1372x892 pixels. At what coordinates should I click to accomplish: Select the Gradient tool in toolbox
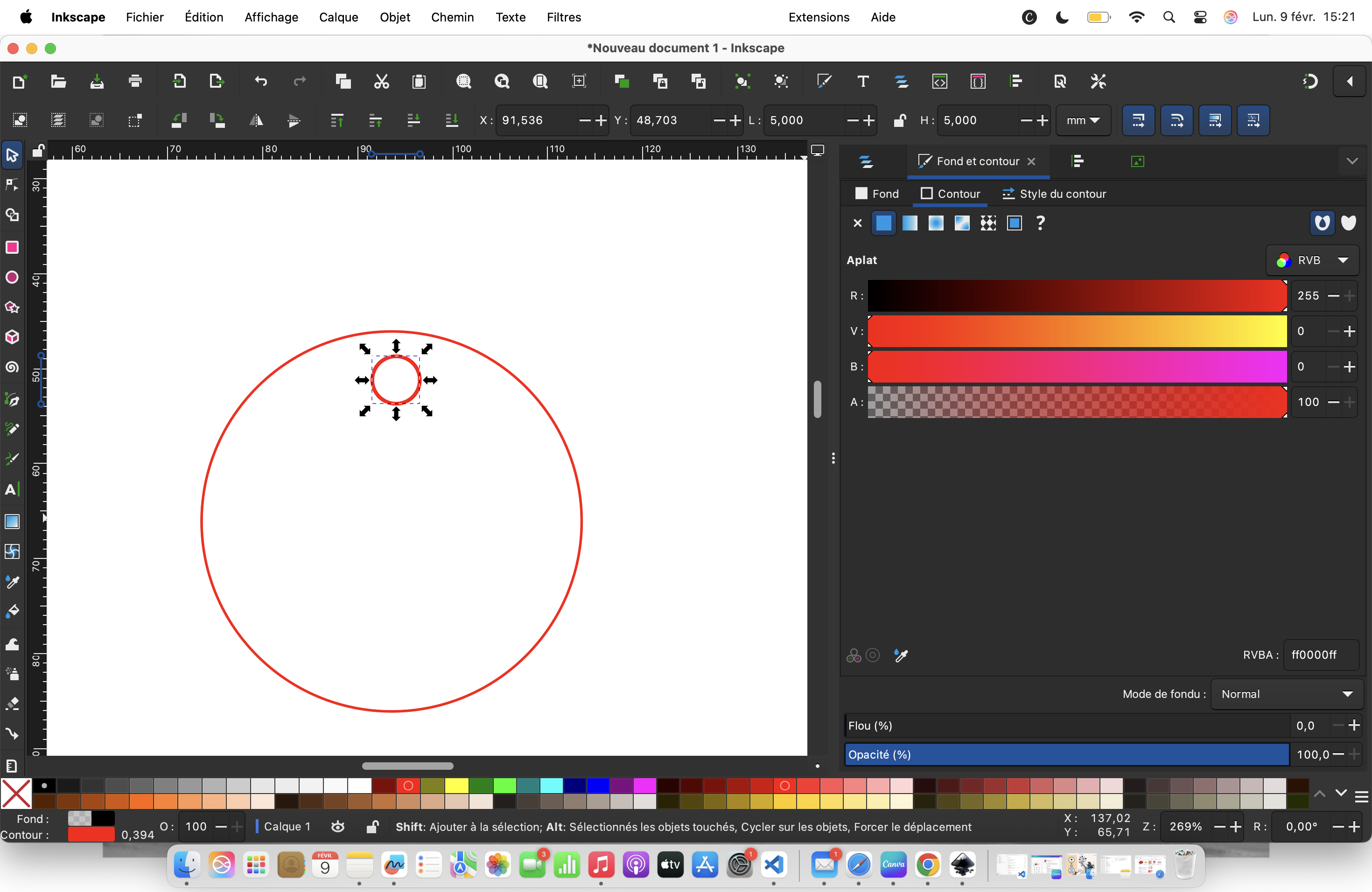[12, 522]
